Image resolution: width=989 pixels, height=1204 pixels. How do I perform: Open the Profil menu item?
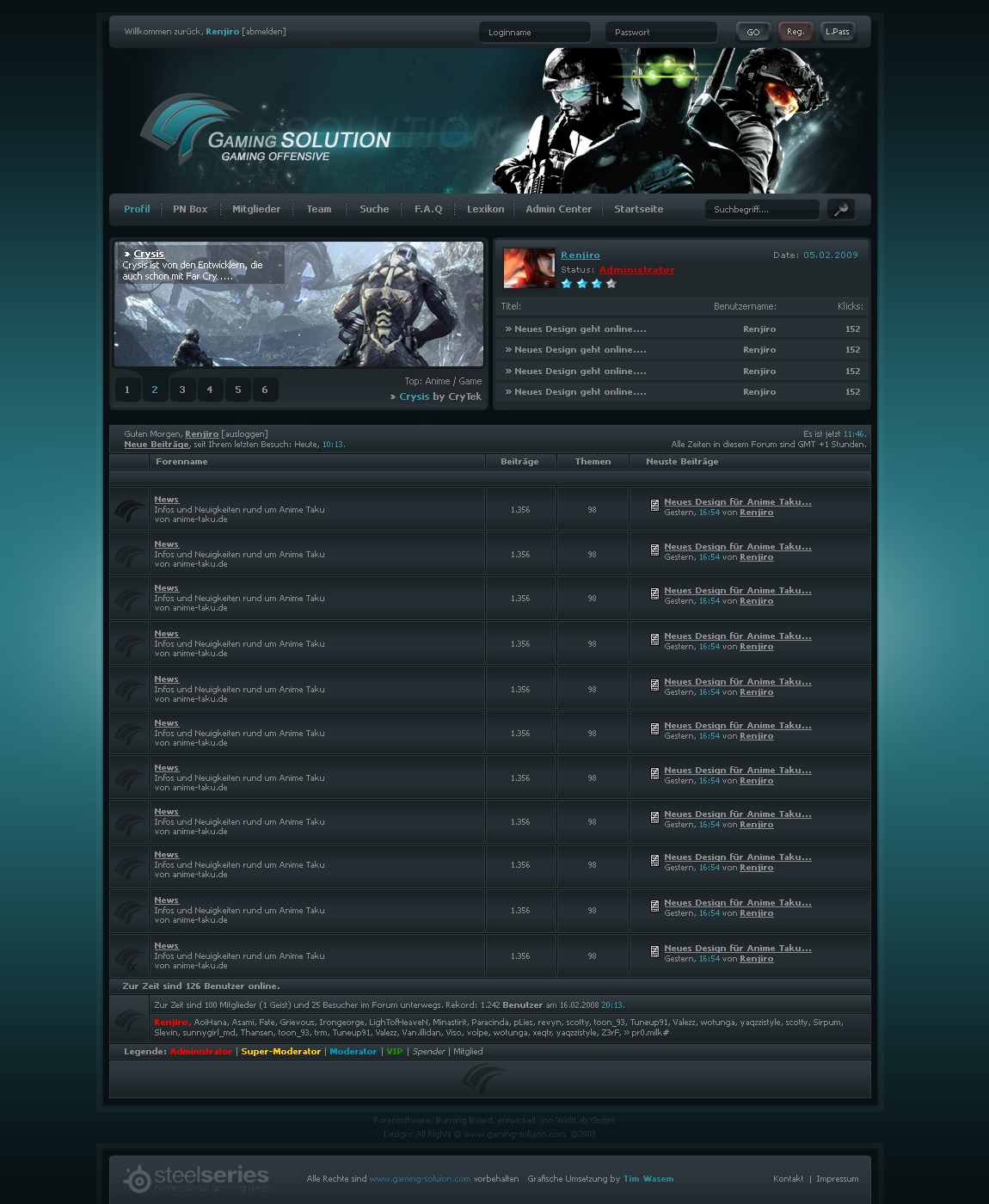[137, 209]
